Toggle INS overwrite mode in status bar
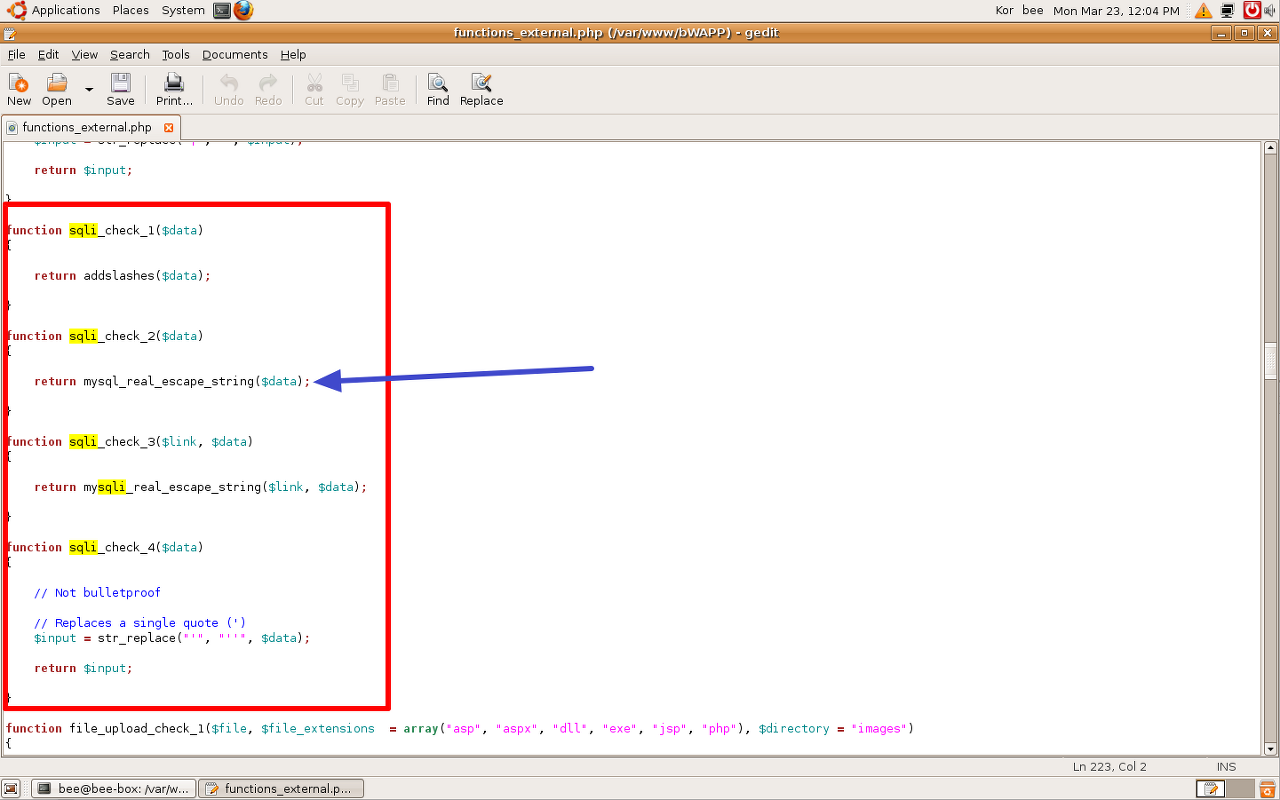 tap(1226, 767)
